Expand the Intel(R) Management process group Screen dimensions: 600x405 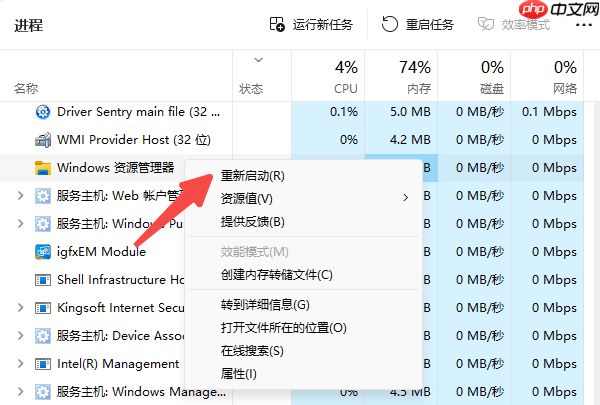click(21, 364)
